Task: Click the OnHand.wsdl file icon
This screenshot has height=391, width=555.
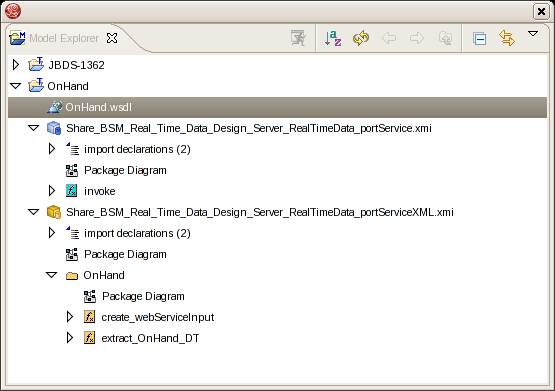Action: coord(55,107)
